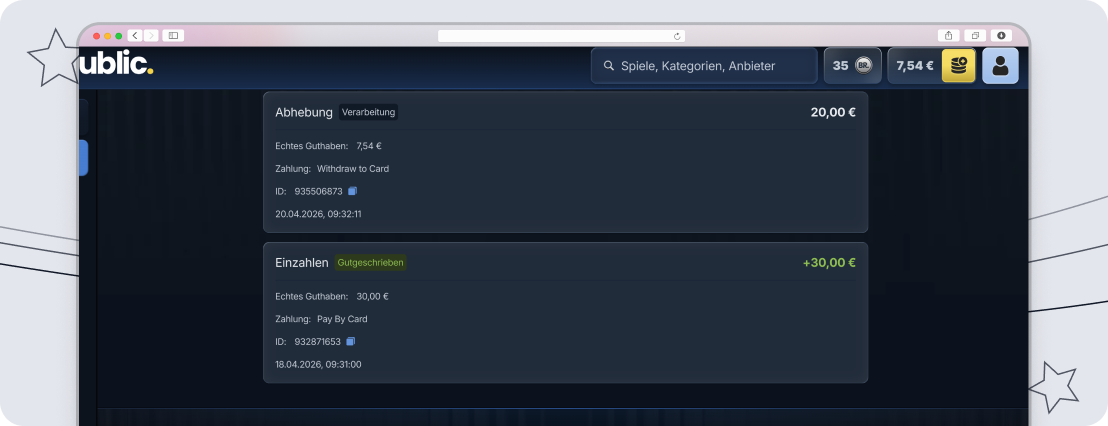Open the user profile avatar
Viewport: 1108px width, 426px height.
click(1000, 66)
